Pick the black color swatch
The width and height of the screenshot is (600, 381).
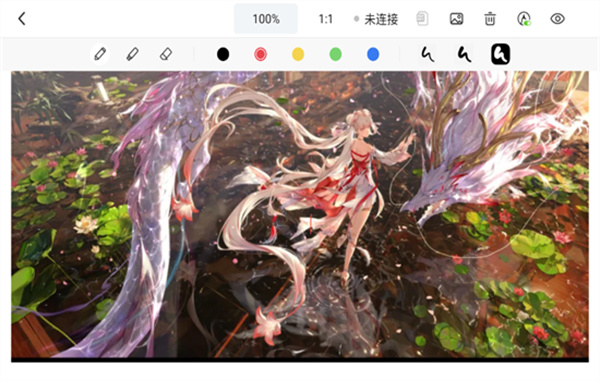pyautogui.click(x=223, y=54)
